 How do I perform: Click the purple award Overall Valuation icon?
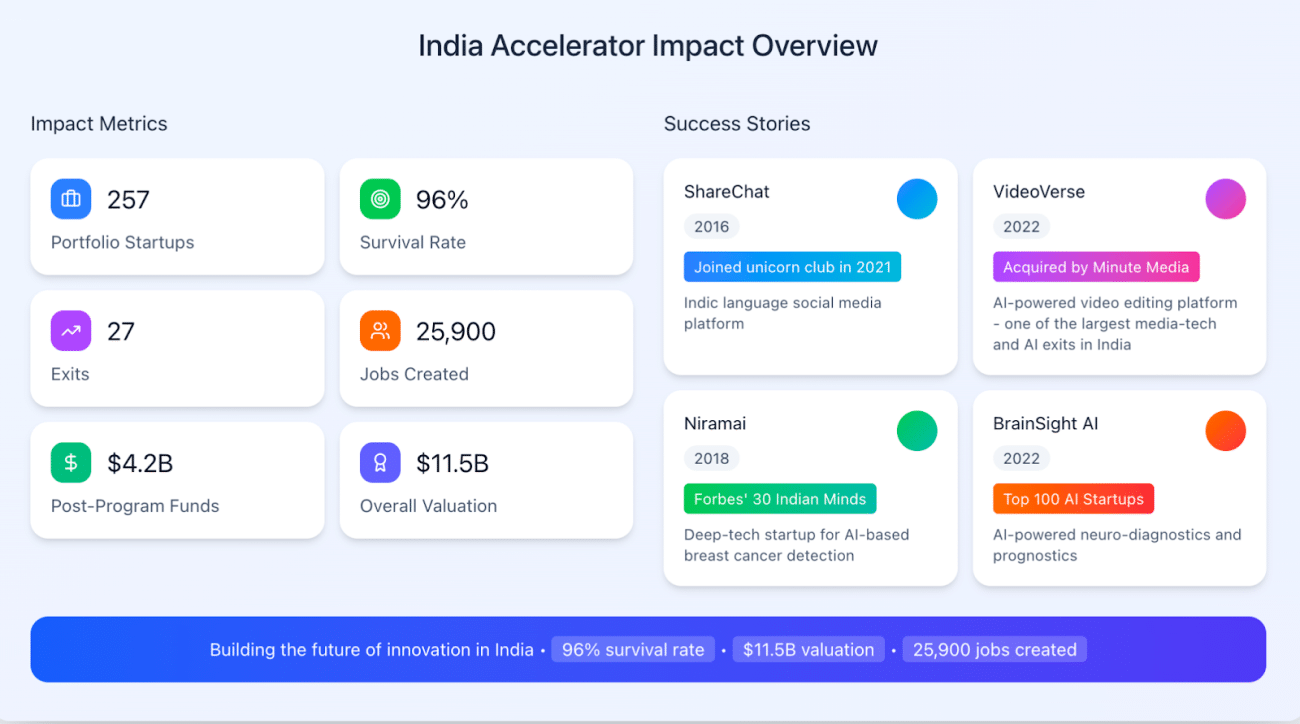[380, 463]
